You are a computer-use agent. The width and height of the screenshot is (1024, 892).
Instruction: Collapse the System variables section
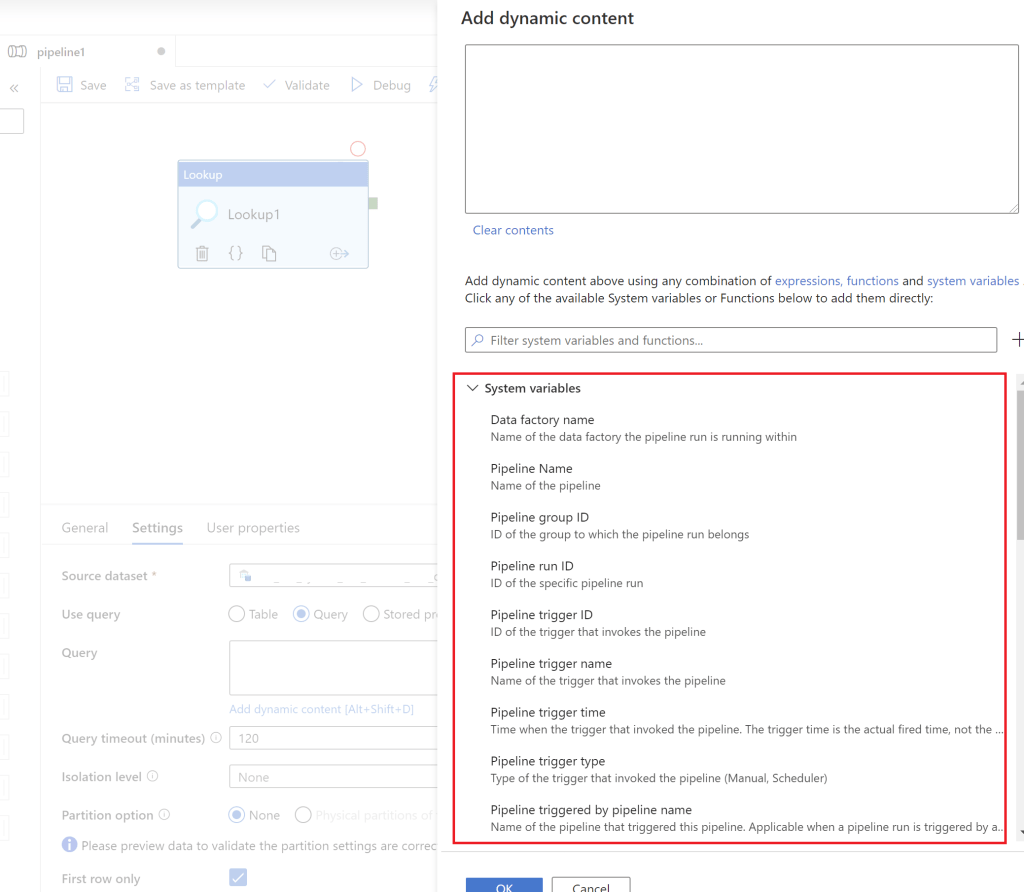[x=473, y=388]
